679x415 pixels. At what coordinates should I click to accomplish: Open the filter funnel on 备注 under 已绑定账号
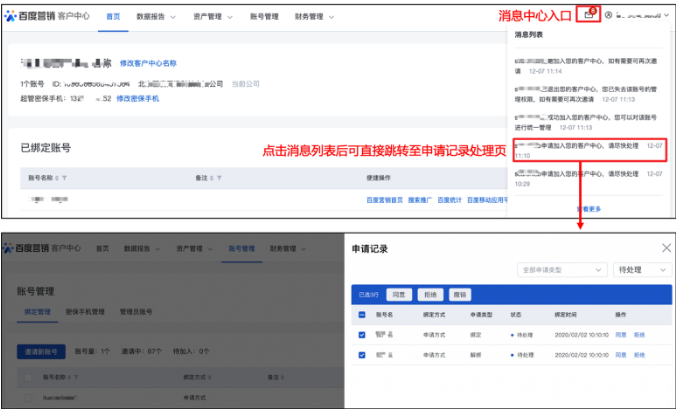219,178
